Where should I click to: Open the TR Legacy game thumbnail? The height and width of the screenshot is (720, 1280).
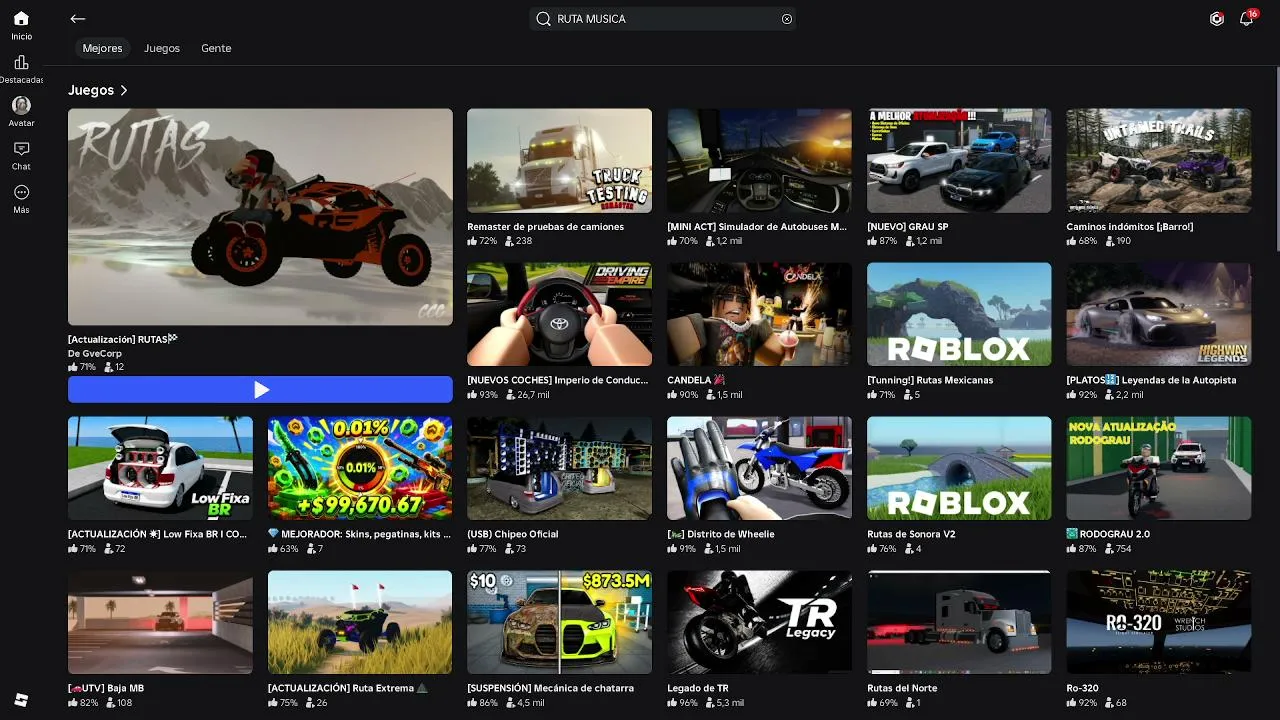coord(759,622)
